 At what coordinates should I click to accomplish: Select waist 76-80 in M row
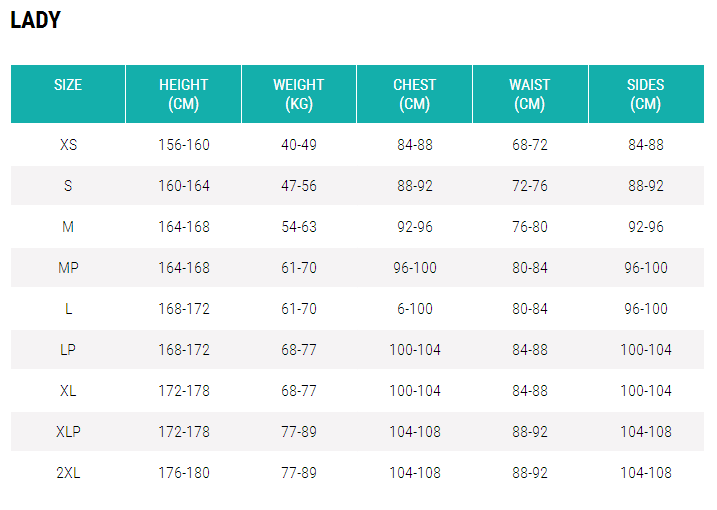530,227
